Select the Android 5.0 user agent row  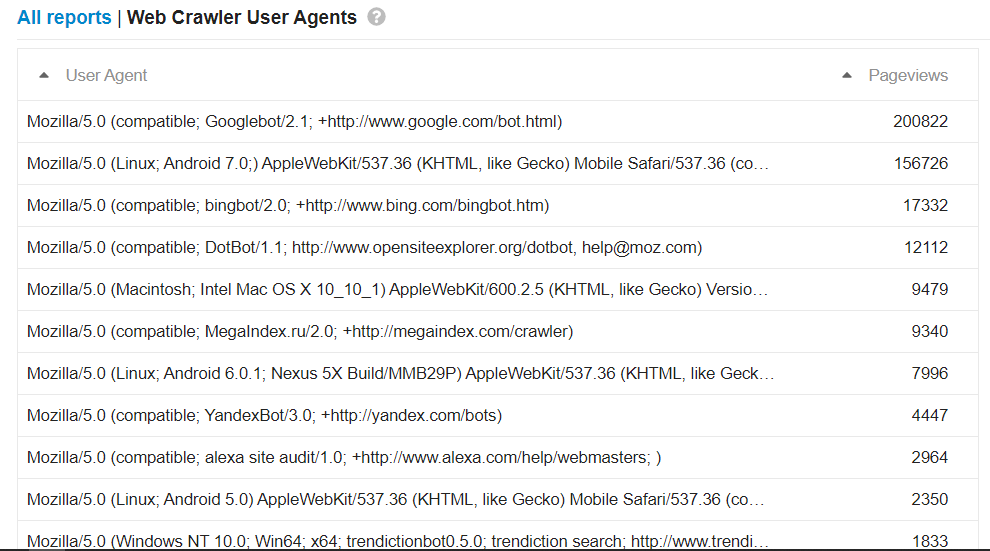pyautogui.click(x=498, y=499)
